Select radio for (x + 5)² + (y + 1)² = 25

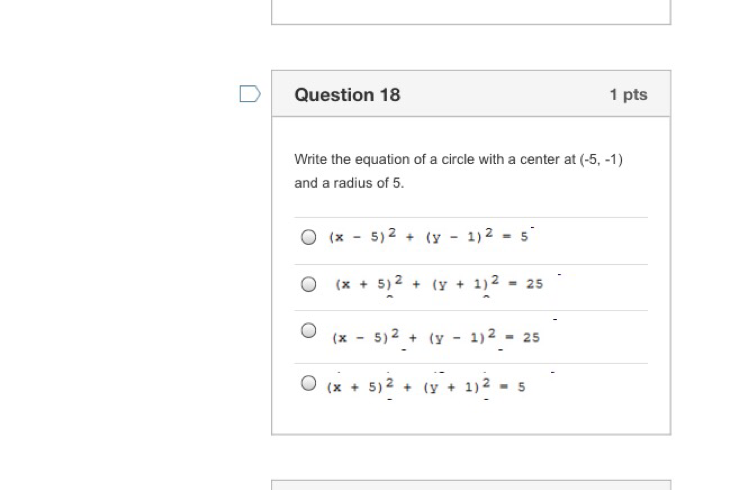tap(309, 284)
